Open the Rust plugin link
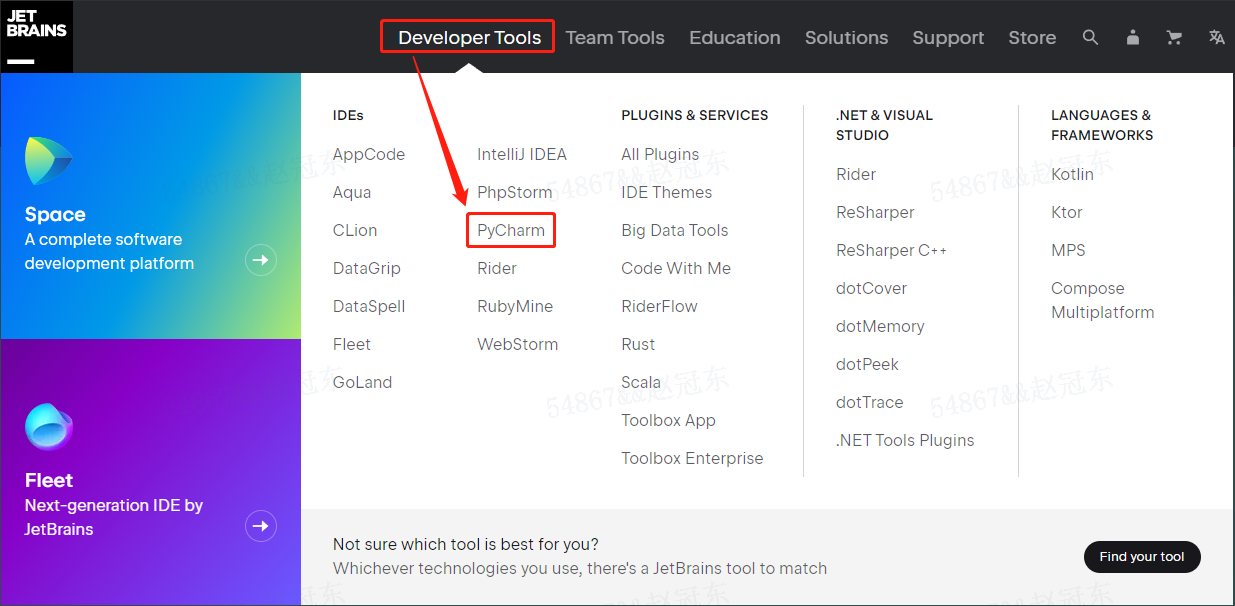 [638, 344]
